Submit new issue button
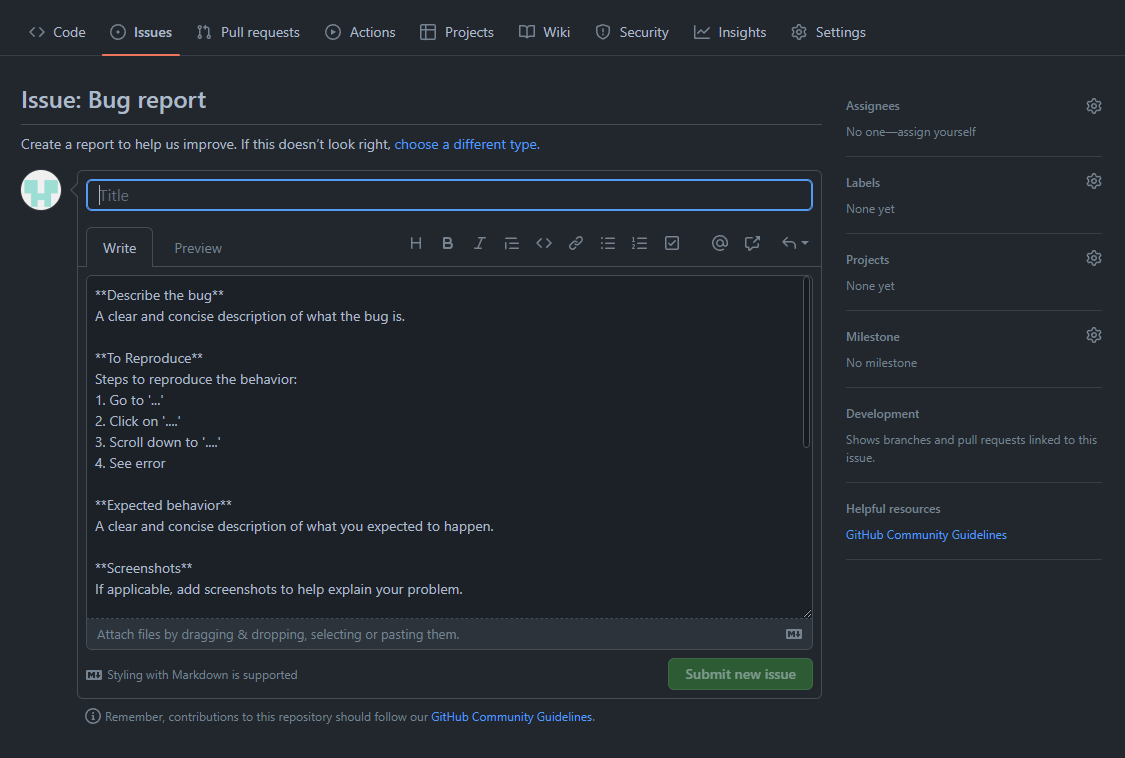The height and width of the screenshot is (758, 1125). (x=740, y=674)
